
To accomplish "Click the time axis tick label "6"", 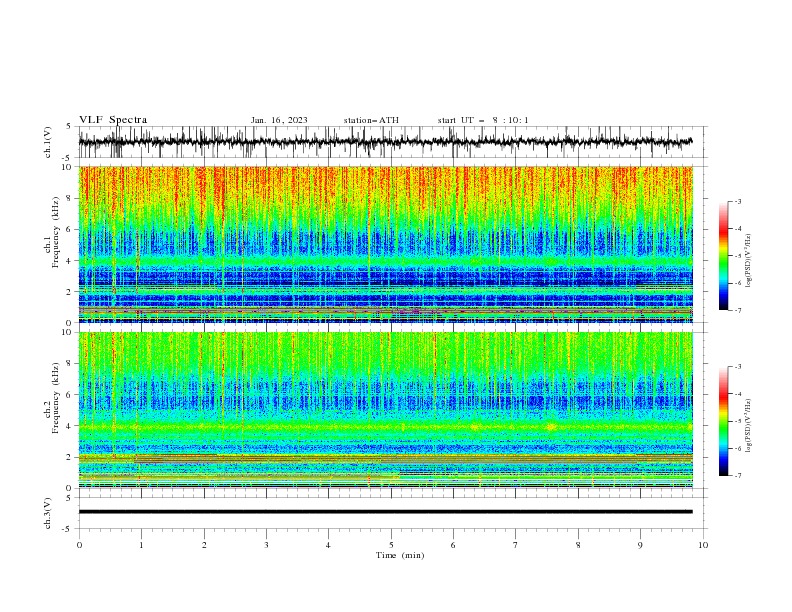I will [x=453, y=545].
